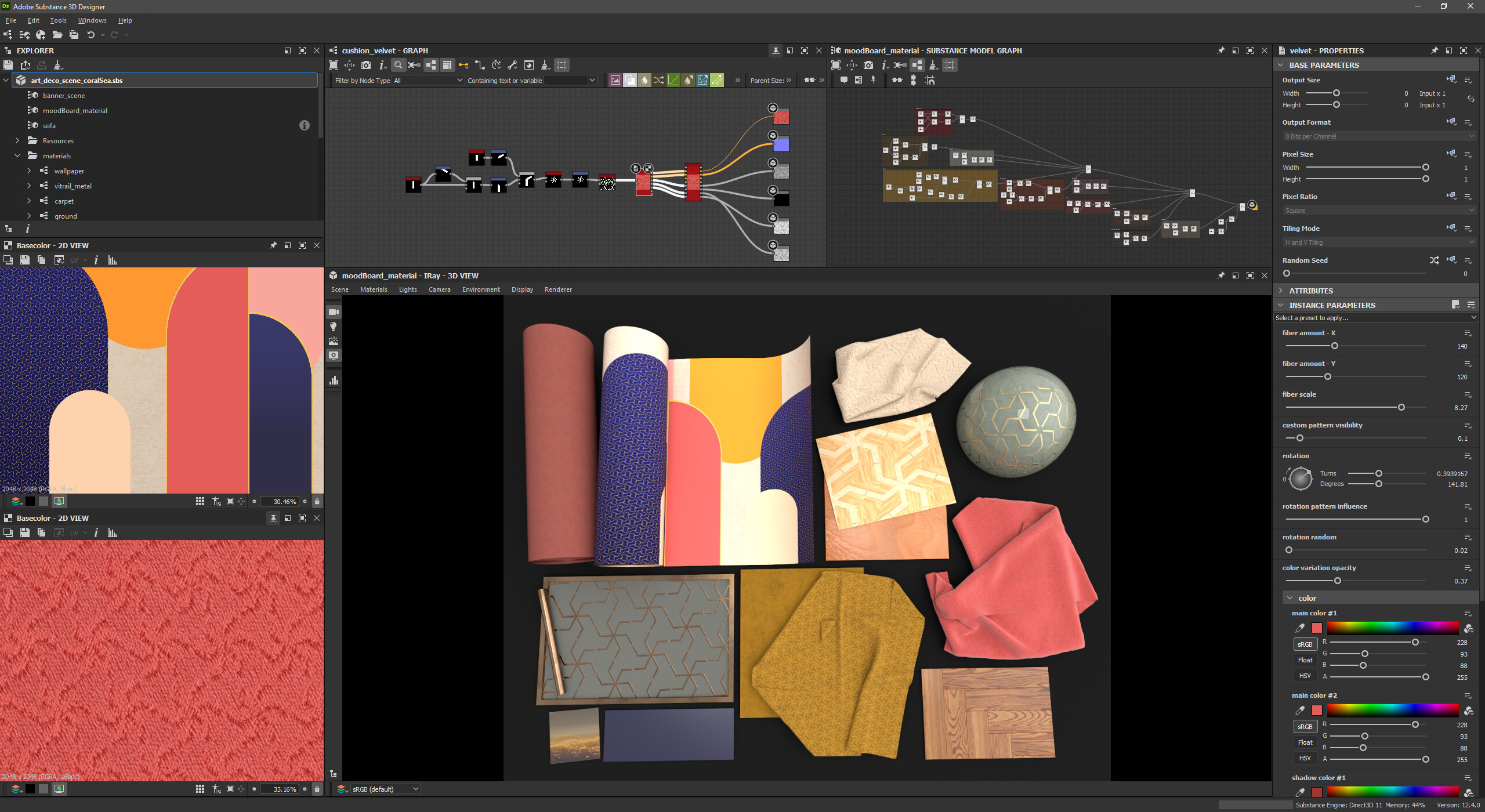The width and height of the screenshot is (1485, 812).
Task: Activate the search tool in the cushion_velvet graph toolbar
Action: point(398,65)
